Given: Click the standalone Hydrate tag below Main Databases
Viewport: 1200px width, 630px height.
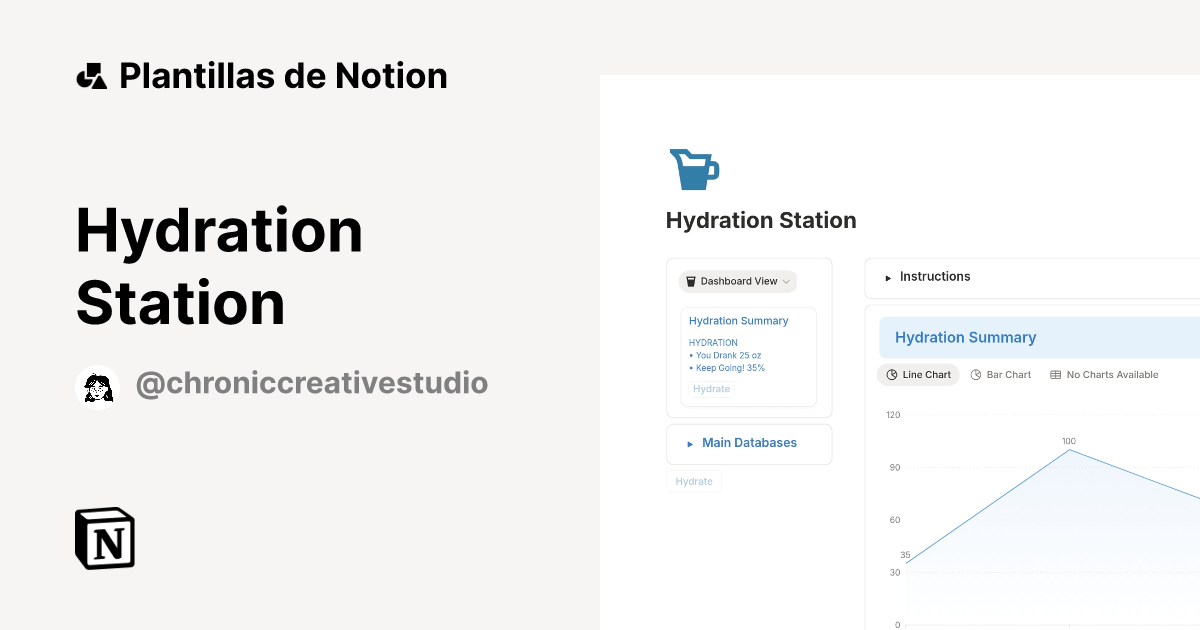Looking at the screenshot, I should coord(694,481).
